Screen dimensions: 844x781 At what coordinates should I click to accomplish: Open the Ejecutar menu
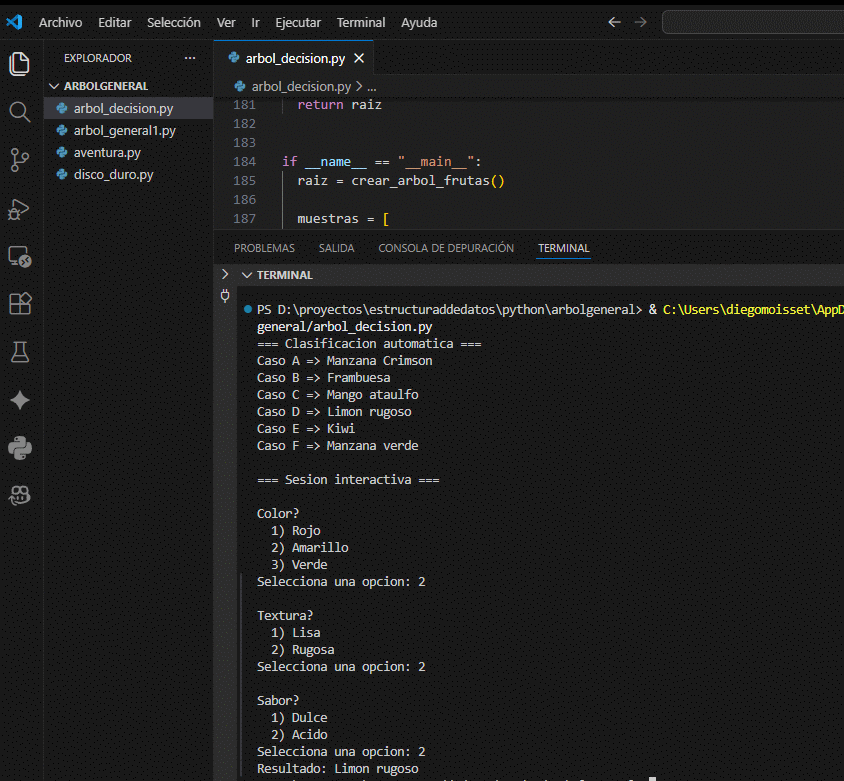coord(298,22)
